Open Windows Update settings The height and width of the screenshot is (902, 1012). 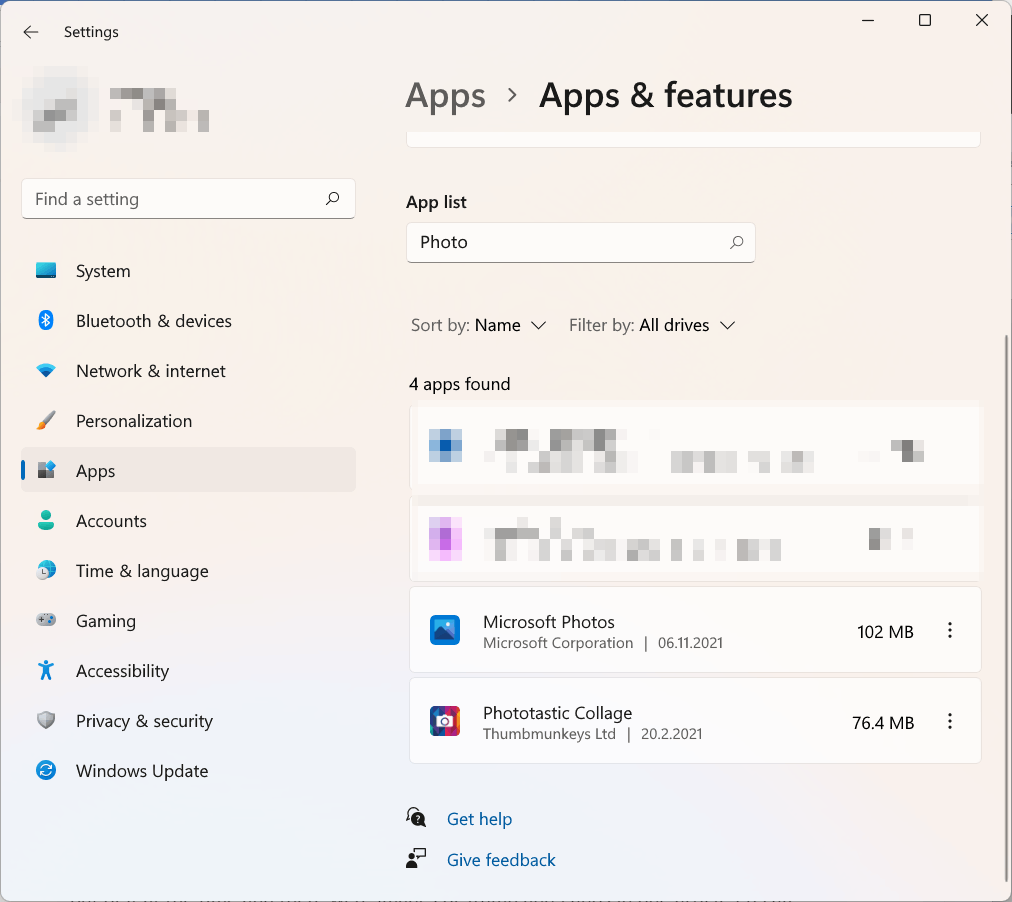[x=188, y=771]
